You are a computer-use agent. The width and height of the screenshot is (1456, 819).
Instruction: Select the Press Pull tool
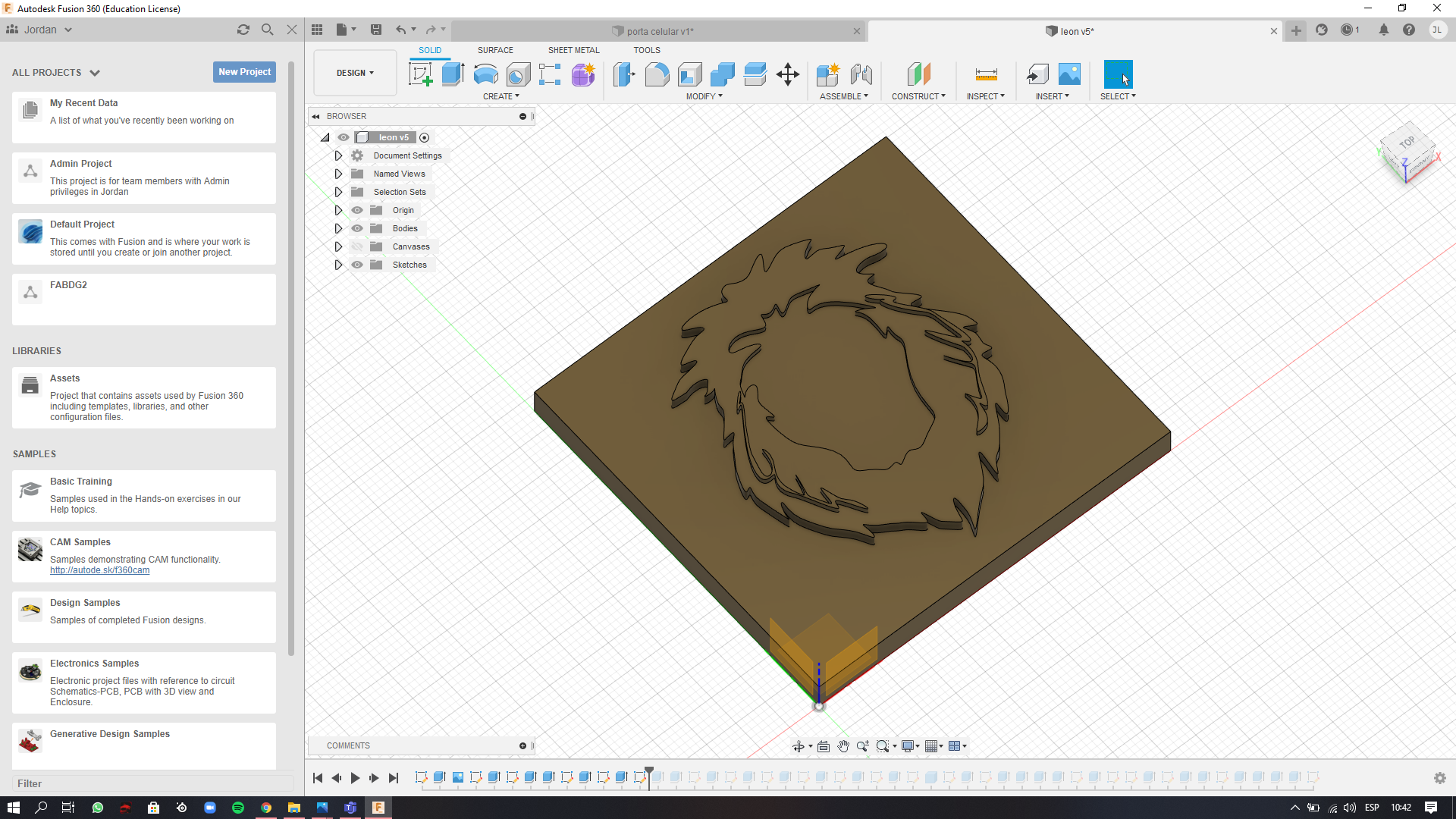point(623,74)
